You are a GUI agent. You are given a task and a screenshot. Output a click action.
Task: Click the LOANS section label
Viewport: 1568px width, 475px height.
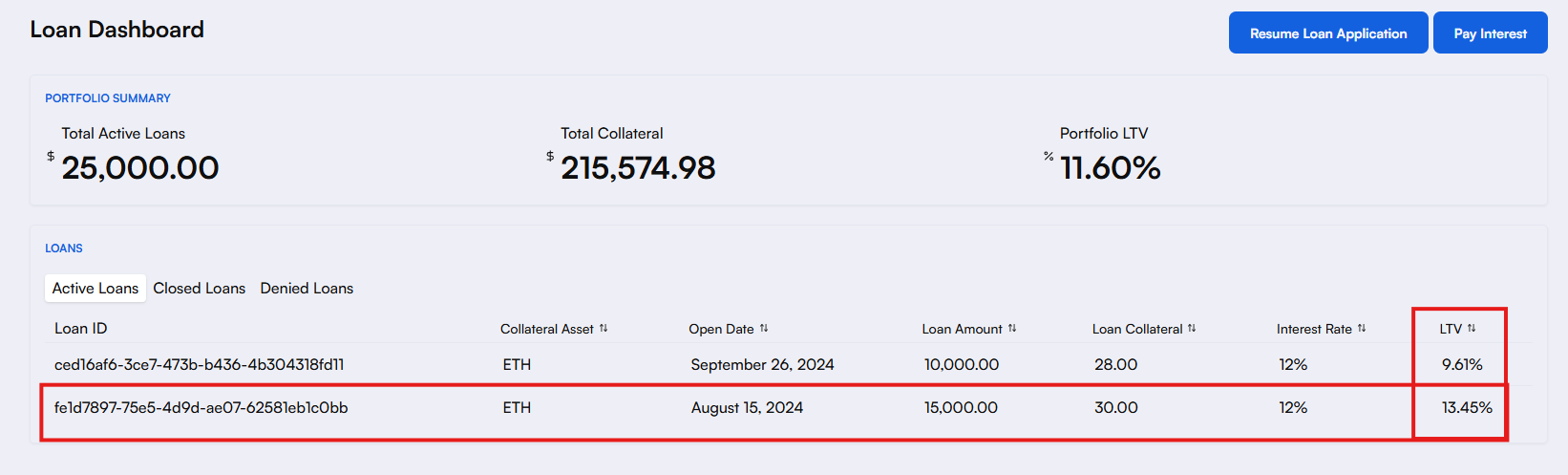click(64, 248)
